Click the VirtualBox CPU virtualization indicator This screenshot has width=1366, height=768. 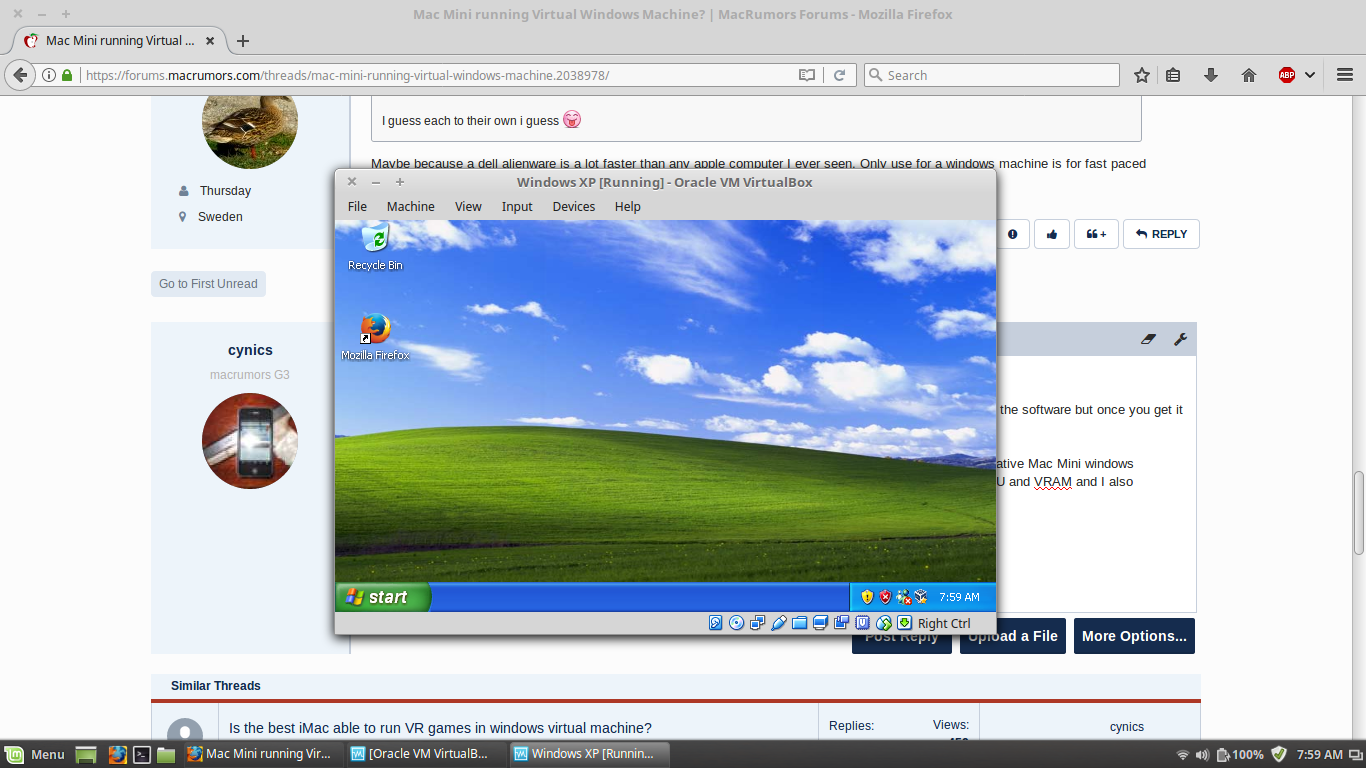point(863,623)
